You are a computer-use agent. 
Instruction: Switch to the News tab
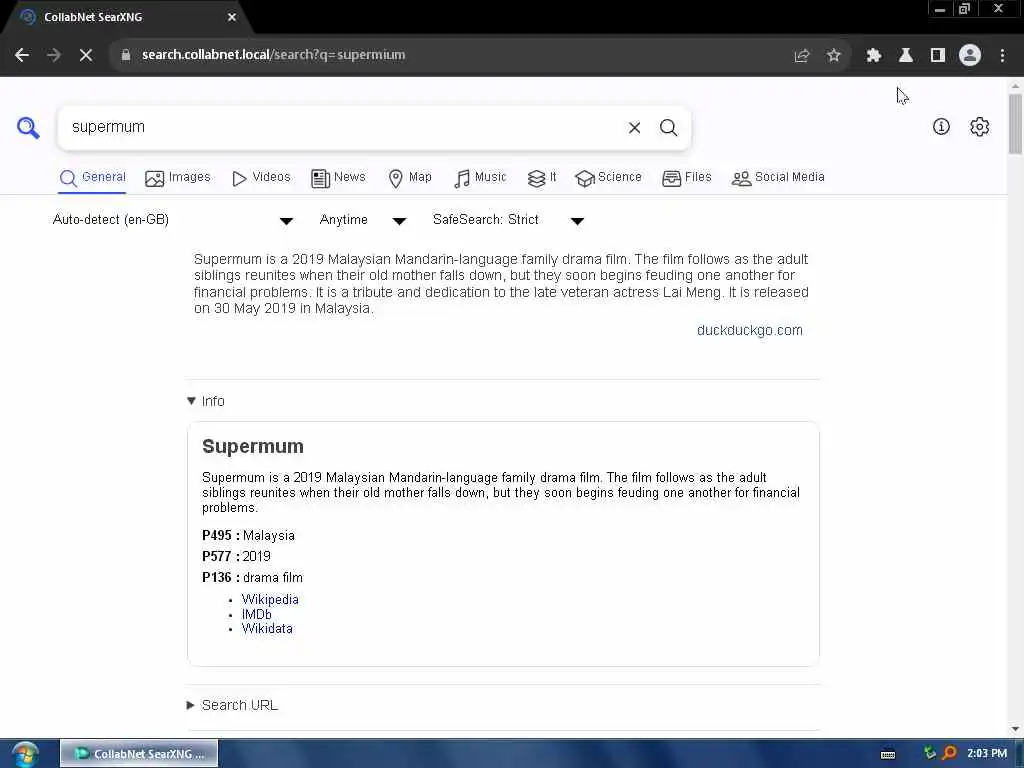[x=338, y=178]
